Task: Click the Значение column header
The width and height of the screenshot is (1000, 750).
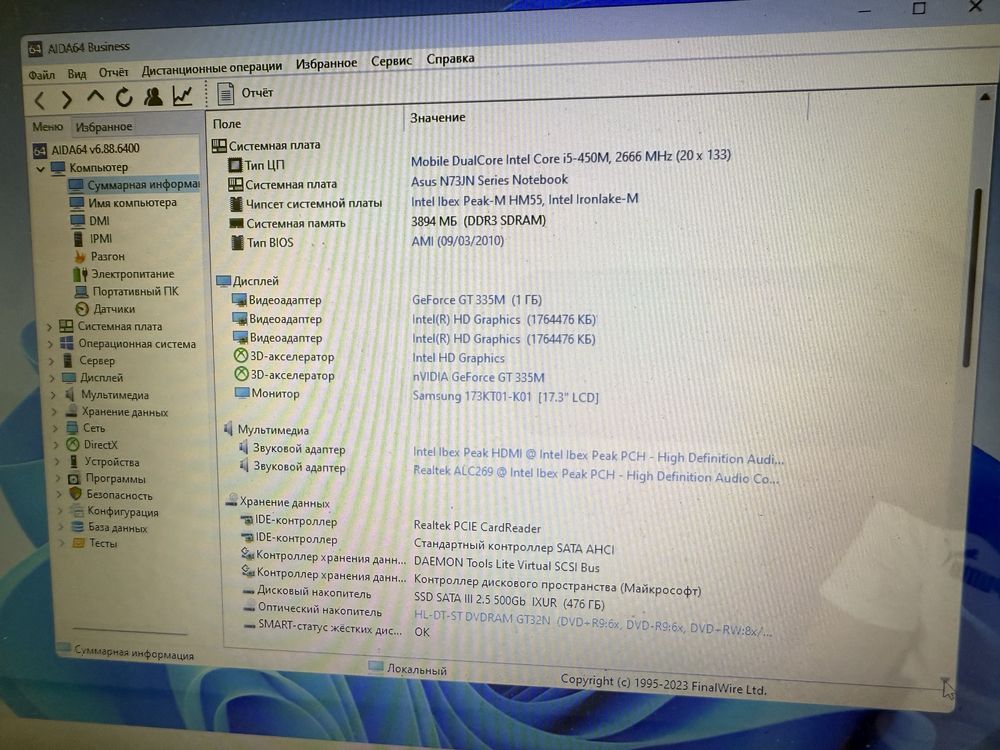Action: [x=438, y=117]
